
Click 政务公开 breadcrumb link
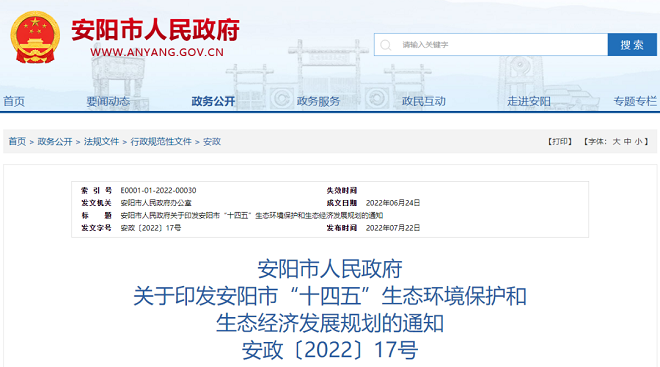click(55, 141)
